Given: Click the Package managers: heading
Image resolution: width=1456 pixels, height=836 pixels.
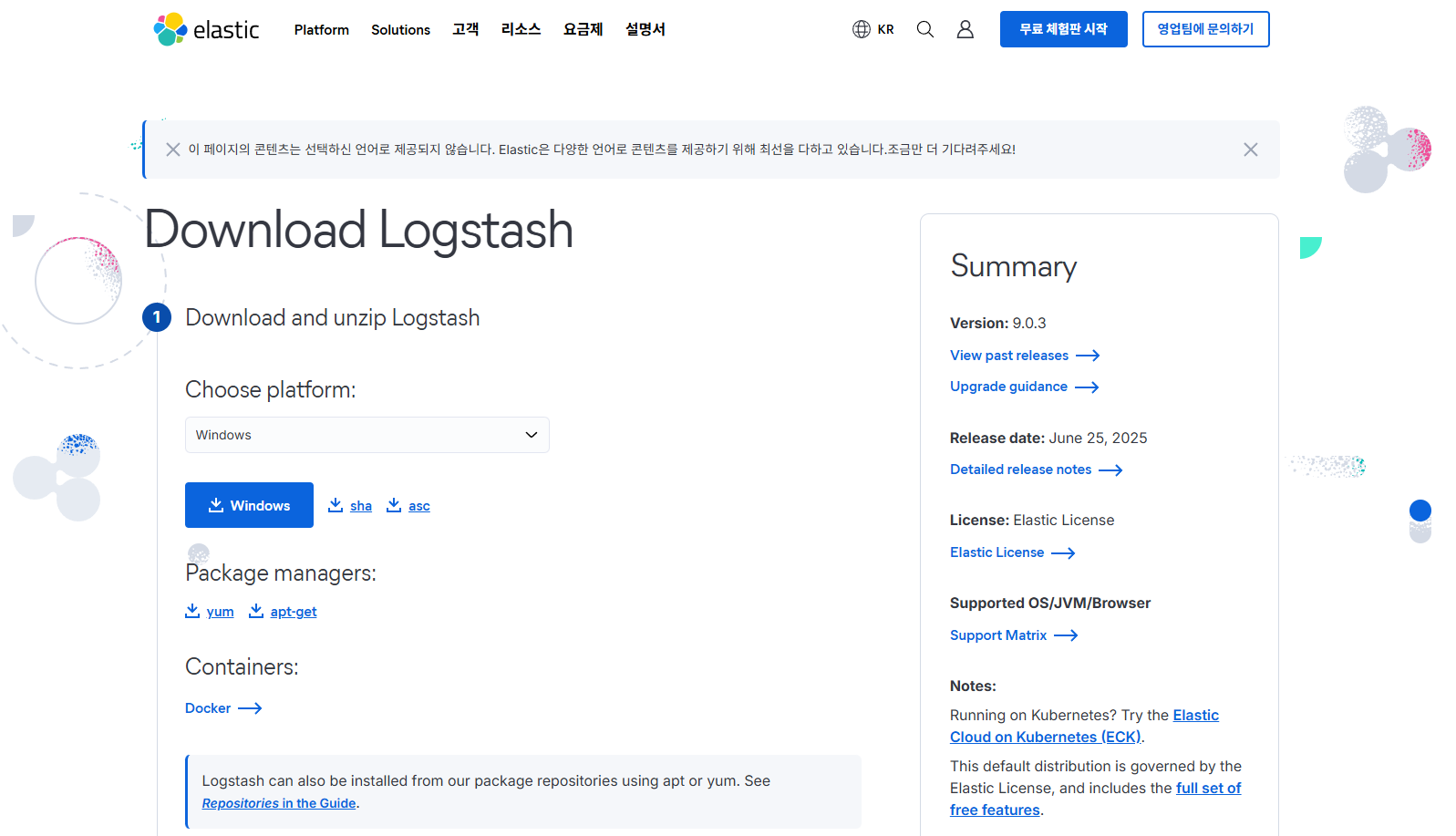Looking at the screenshot, I should point(281,573).
